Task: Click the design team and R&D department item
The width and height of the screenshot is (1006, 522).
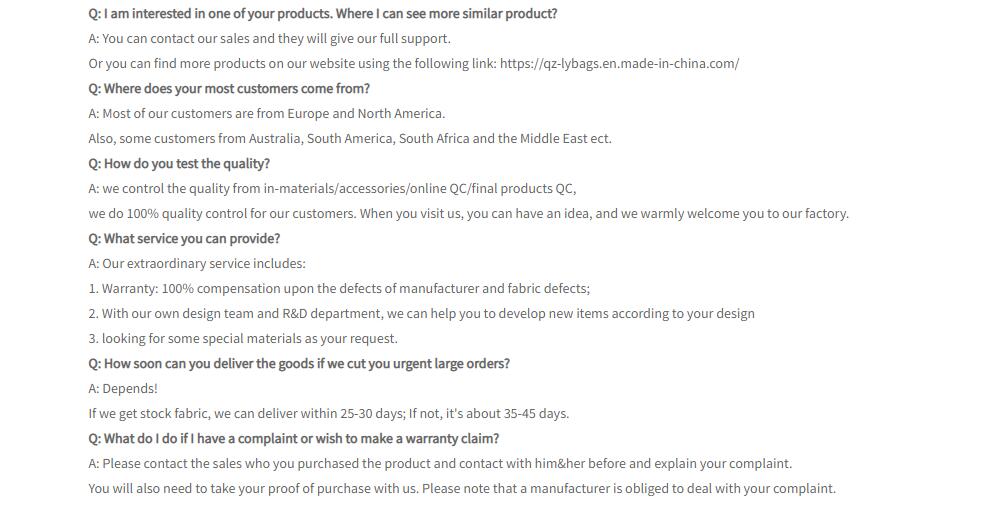Action: click(422, 314)
